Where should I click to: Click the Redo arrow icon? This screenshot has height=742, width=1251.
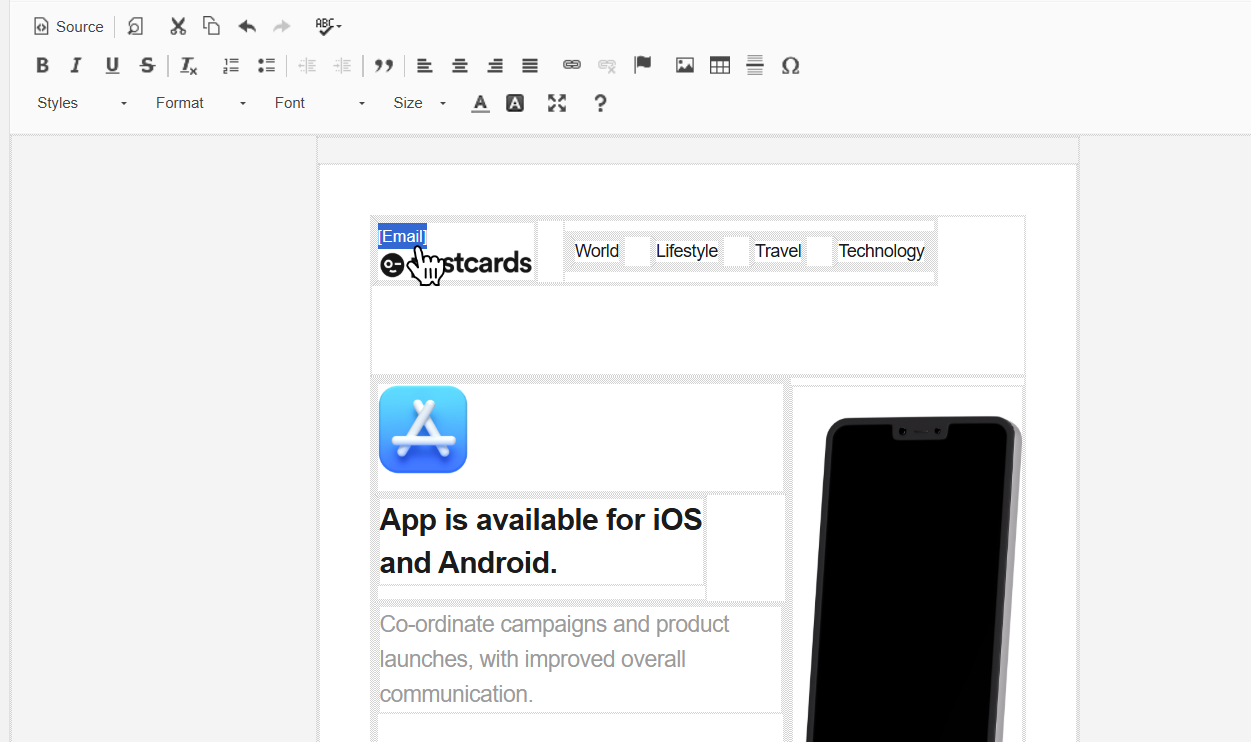(x=282, y=26)
